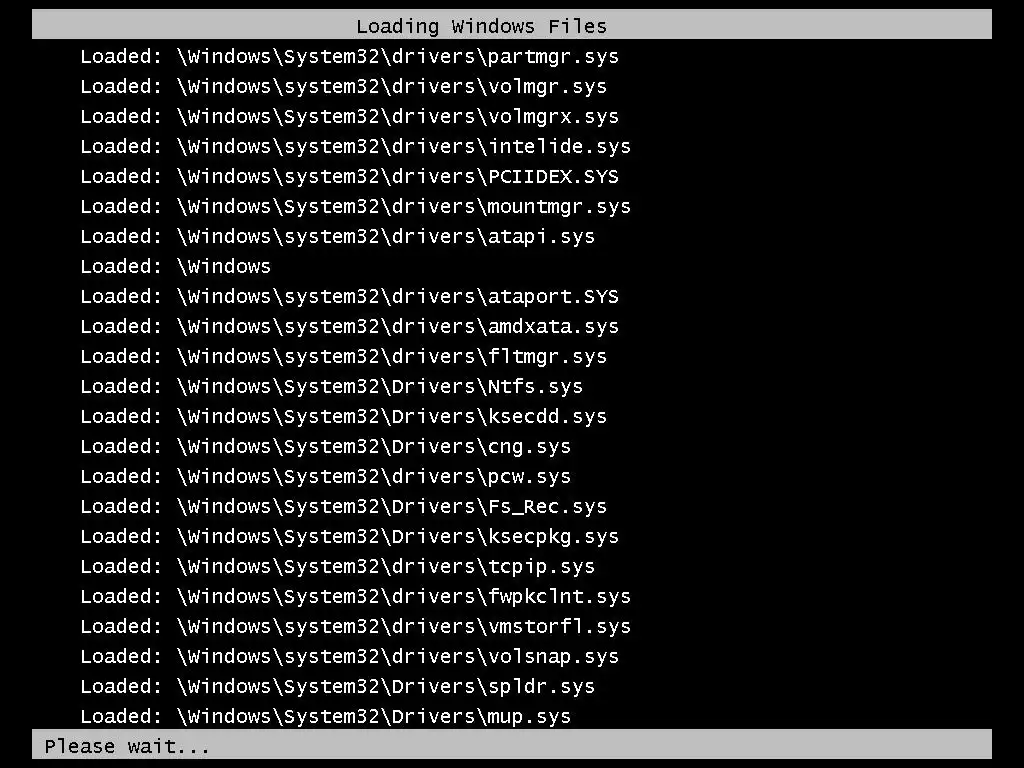Click the atapi.sys driver line

click(x=338, y=237)
